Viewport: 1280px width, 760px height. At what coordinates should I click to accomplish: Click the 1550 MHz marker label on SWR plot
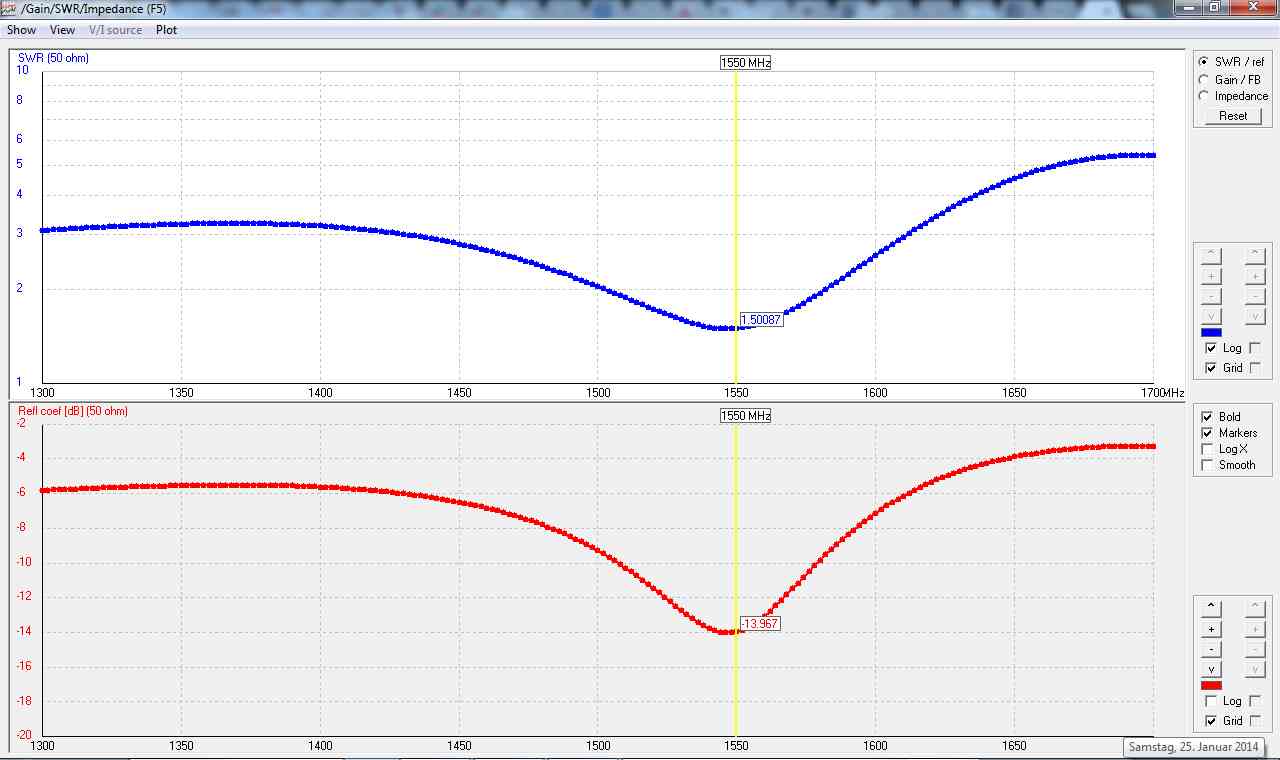746,63
